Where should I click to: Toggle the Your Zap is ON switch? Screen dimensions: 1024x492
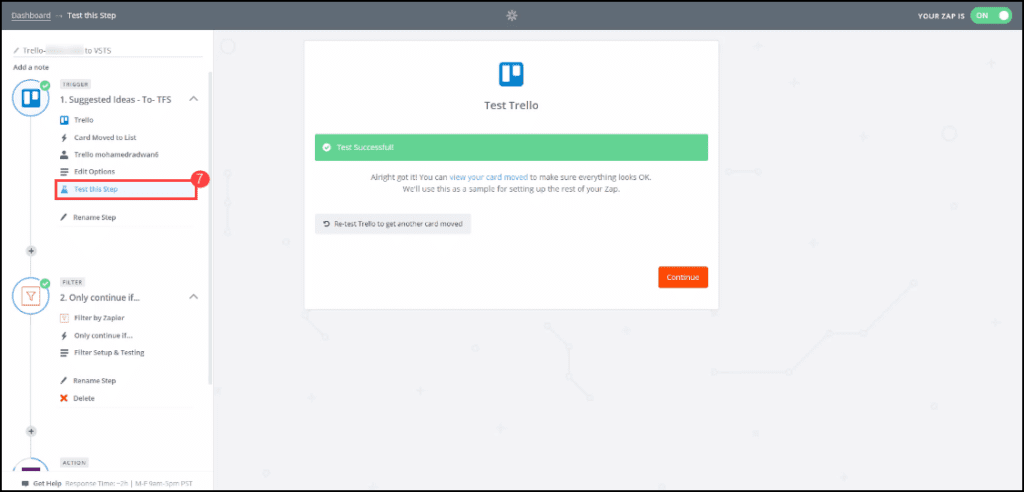click(991, 16)
